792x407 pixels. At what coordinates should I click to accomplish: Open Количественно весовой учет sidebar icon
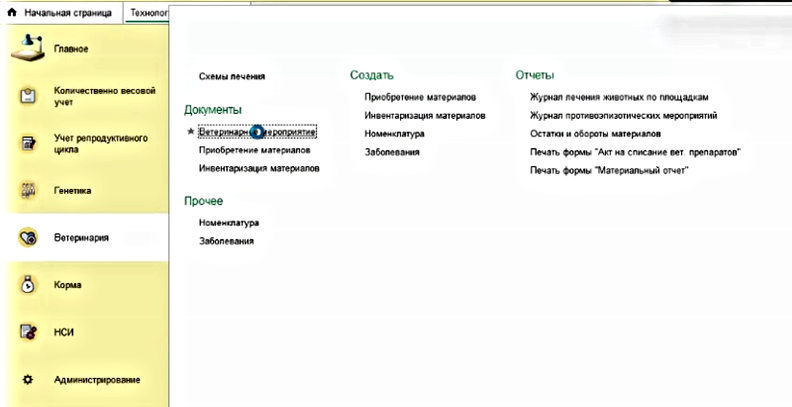[29, 97]
